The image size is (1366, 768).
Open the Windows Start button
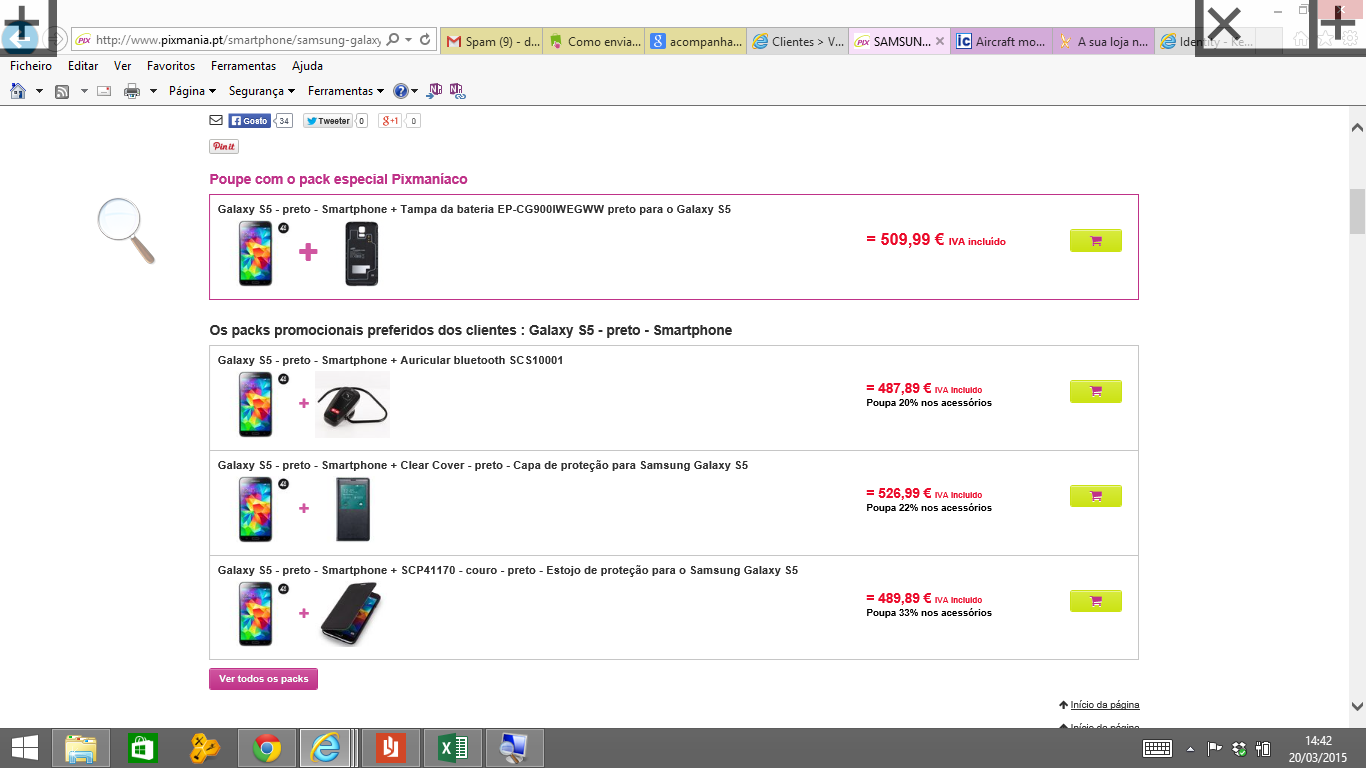point(24,748)
